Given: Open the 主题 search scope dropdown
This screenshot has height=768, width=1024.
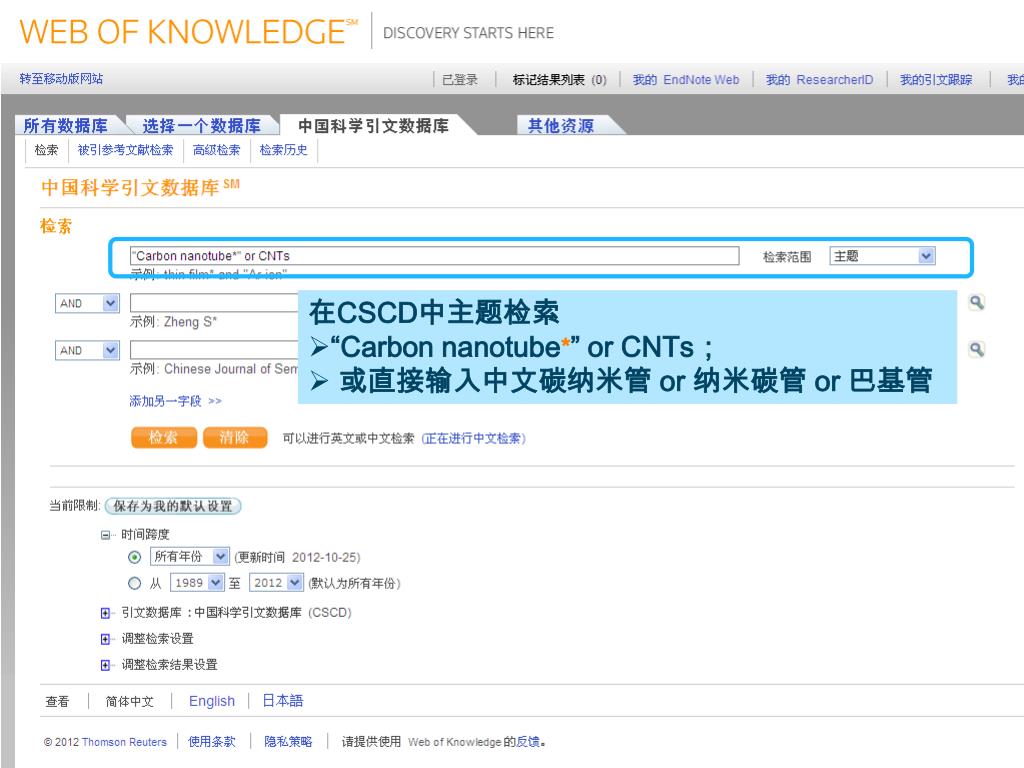Looking at the screenshot, I should click(x=882, y=256).
